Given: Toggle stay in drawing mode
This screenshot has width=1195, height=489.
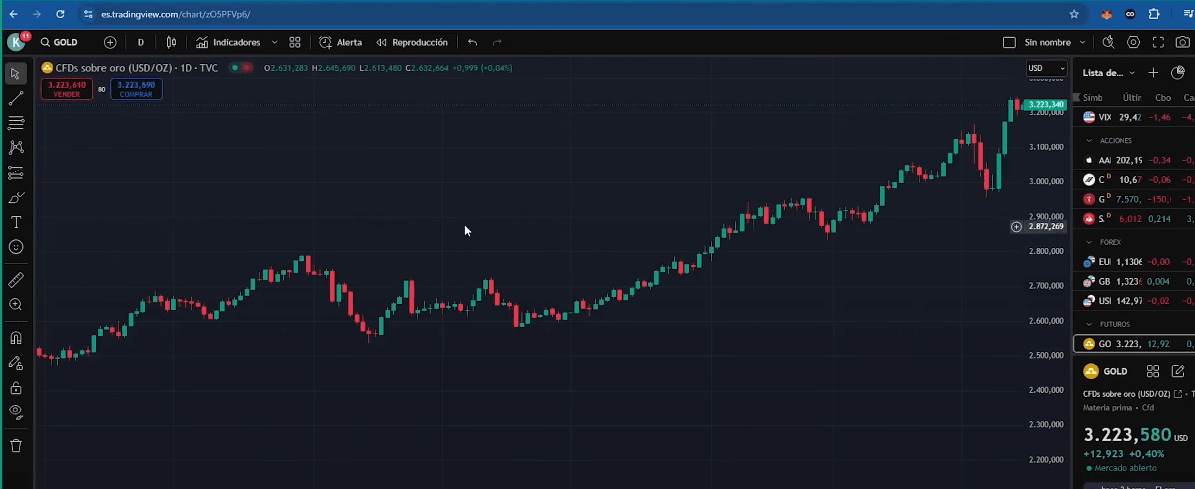Looking at the screenshot, I should tap(15, 363).
